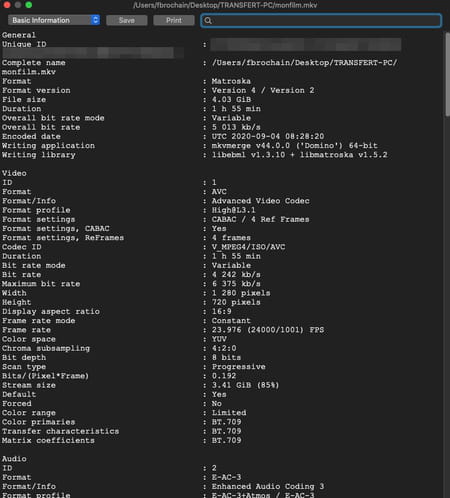The image size is (450, 498).
Task: Click the magnifying glass search icon
Action: click(208, 21)
